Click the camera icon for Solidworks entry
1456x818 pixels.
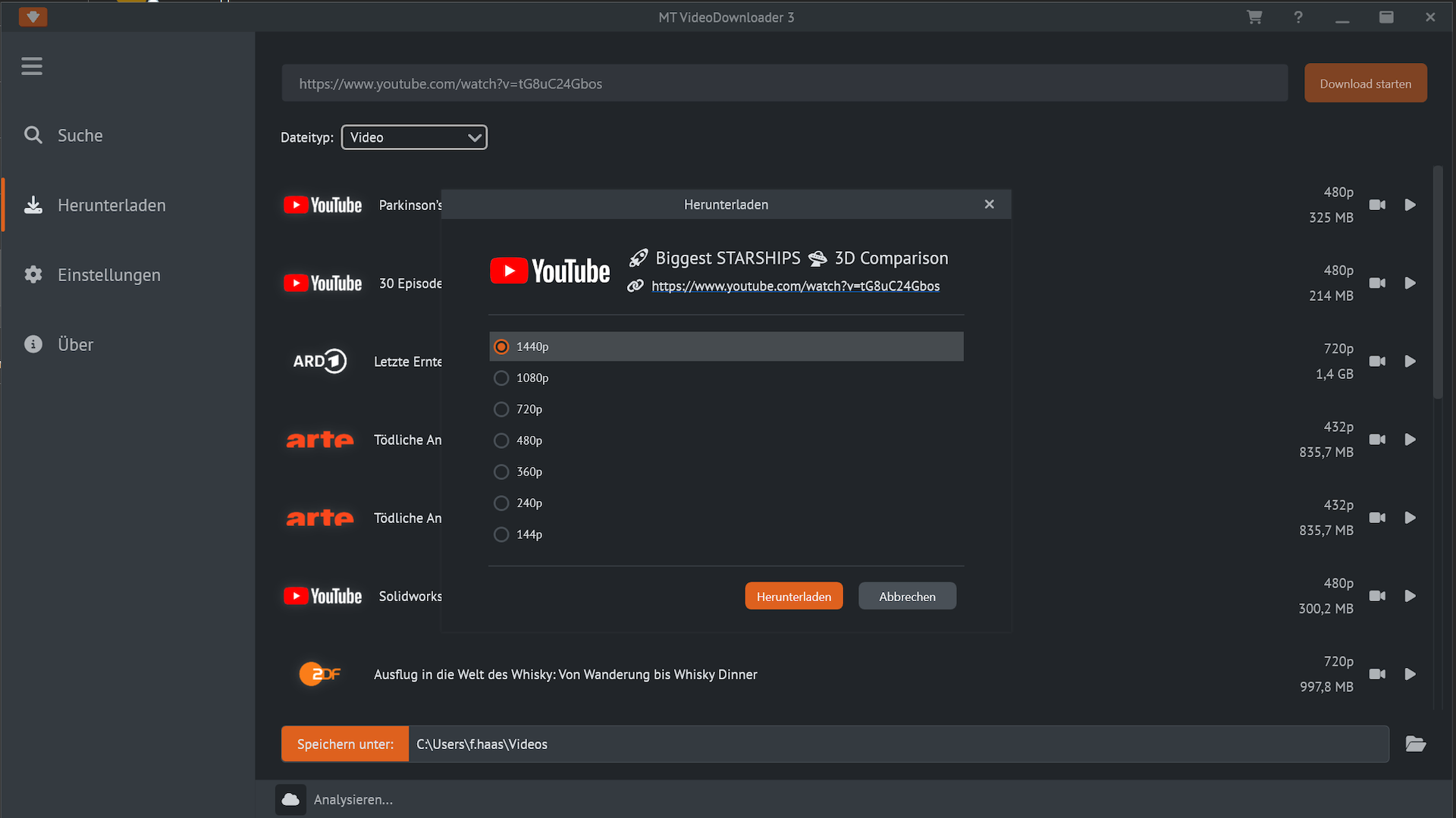1377,596
